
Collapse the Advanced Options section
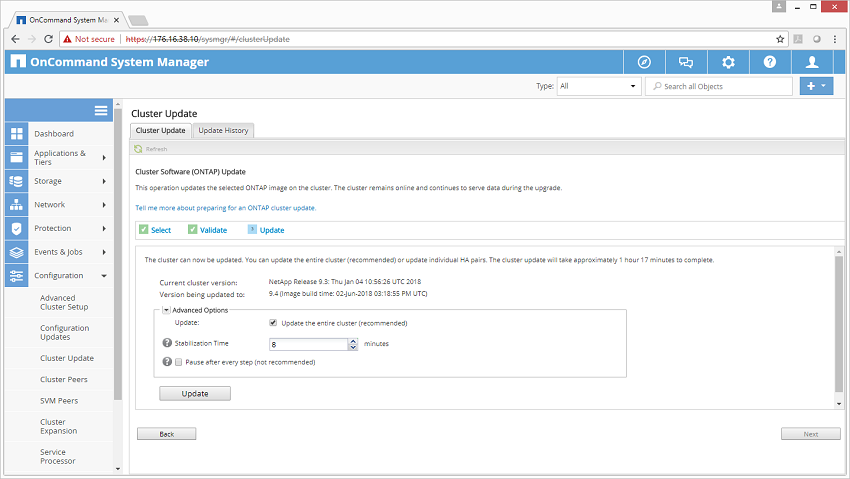[166, 310]
